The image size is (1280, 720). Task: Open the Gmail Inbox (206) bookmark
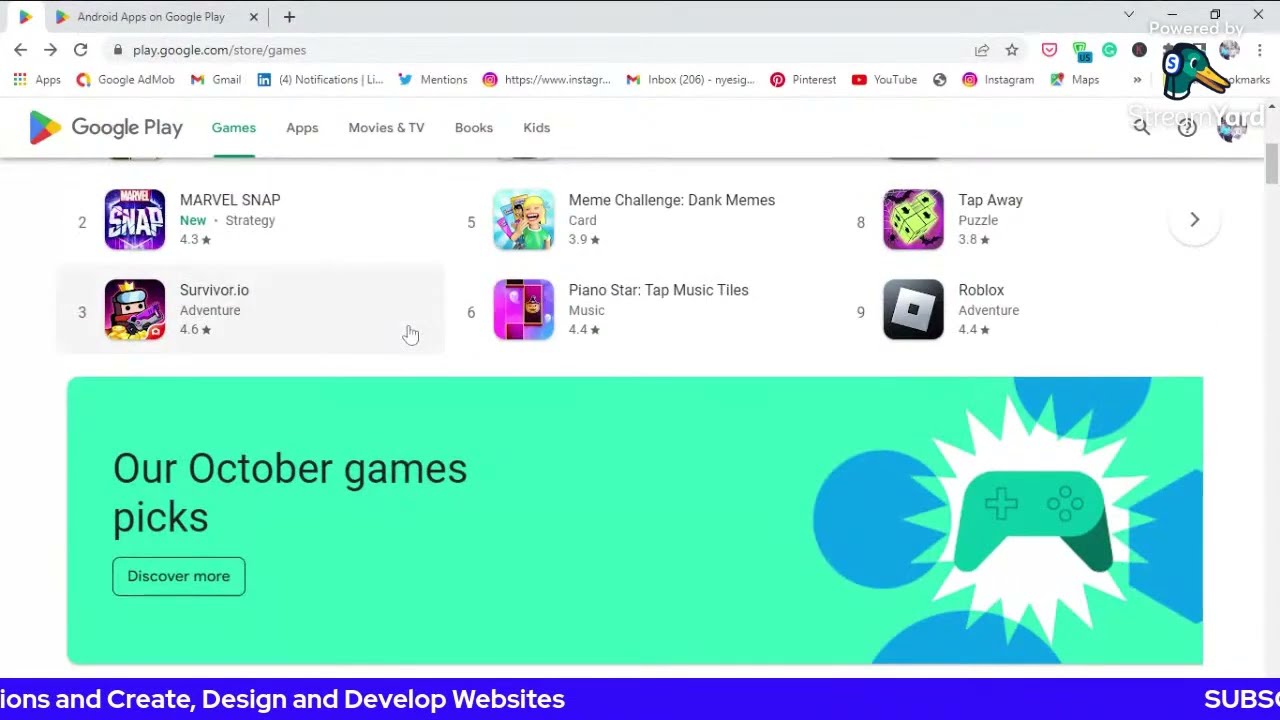[690, 80]
